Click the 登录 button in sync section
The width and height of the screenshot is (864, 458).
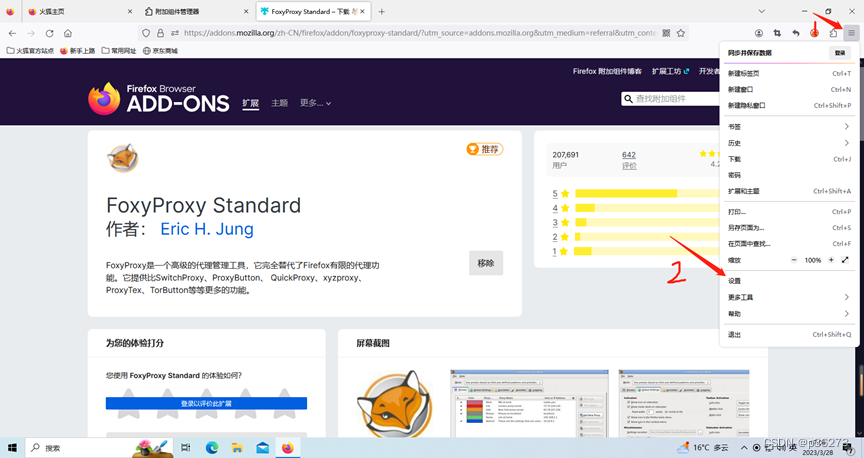coord(840,53)
